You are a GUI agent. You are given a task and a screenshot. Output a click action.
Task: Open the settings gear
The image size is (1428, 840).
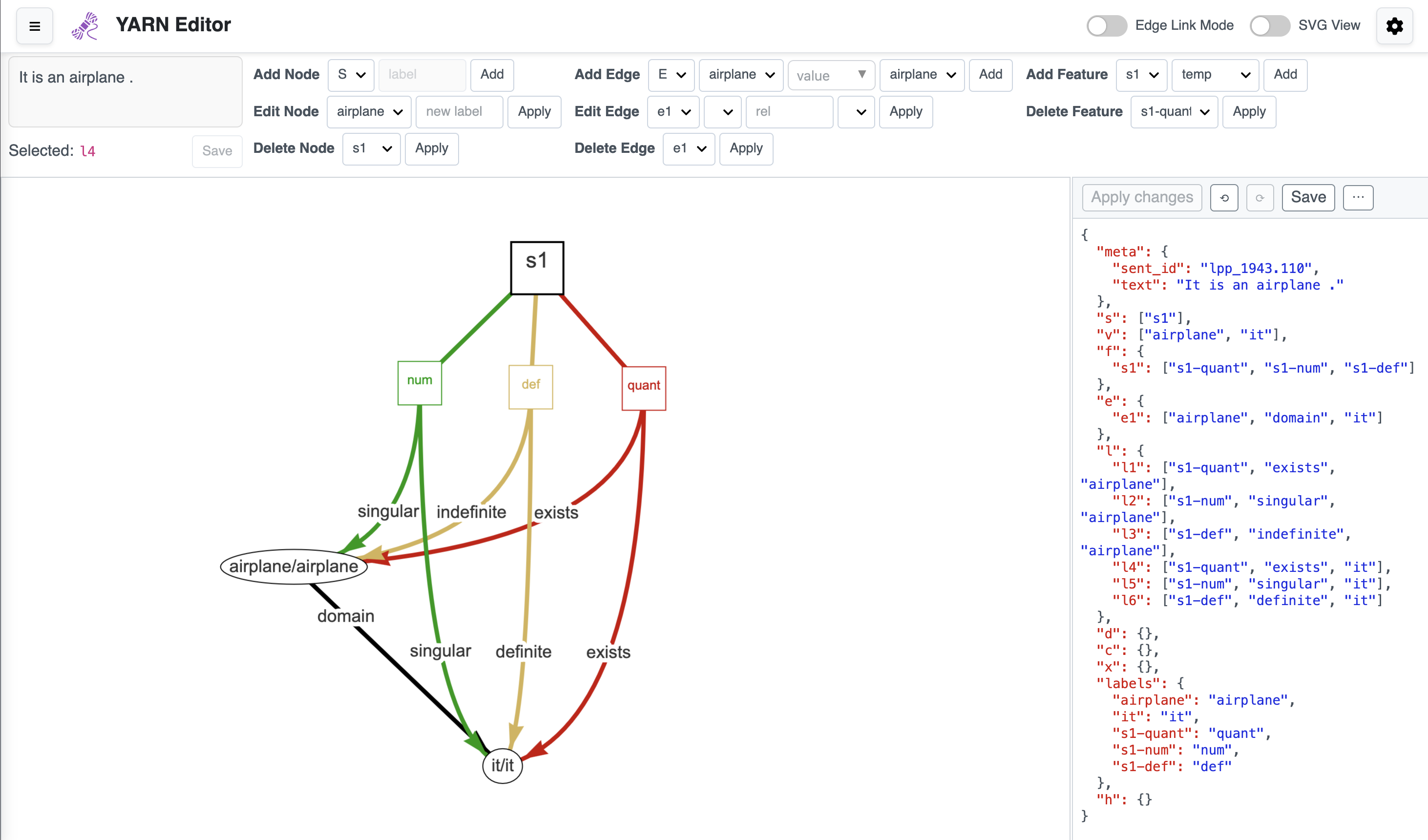1395,26
